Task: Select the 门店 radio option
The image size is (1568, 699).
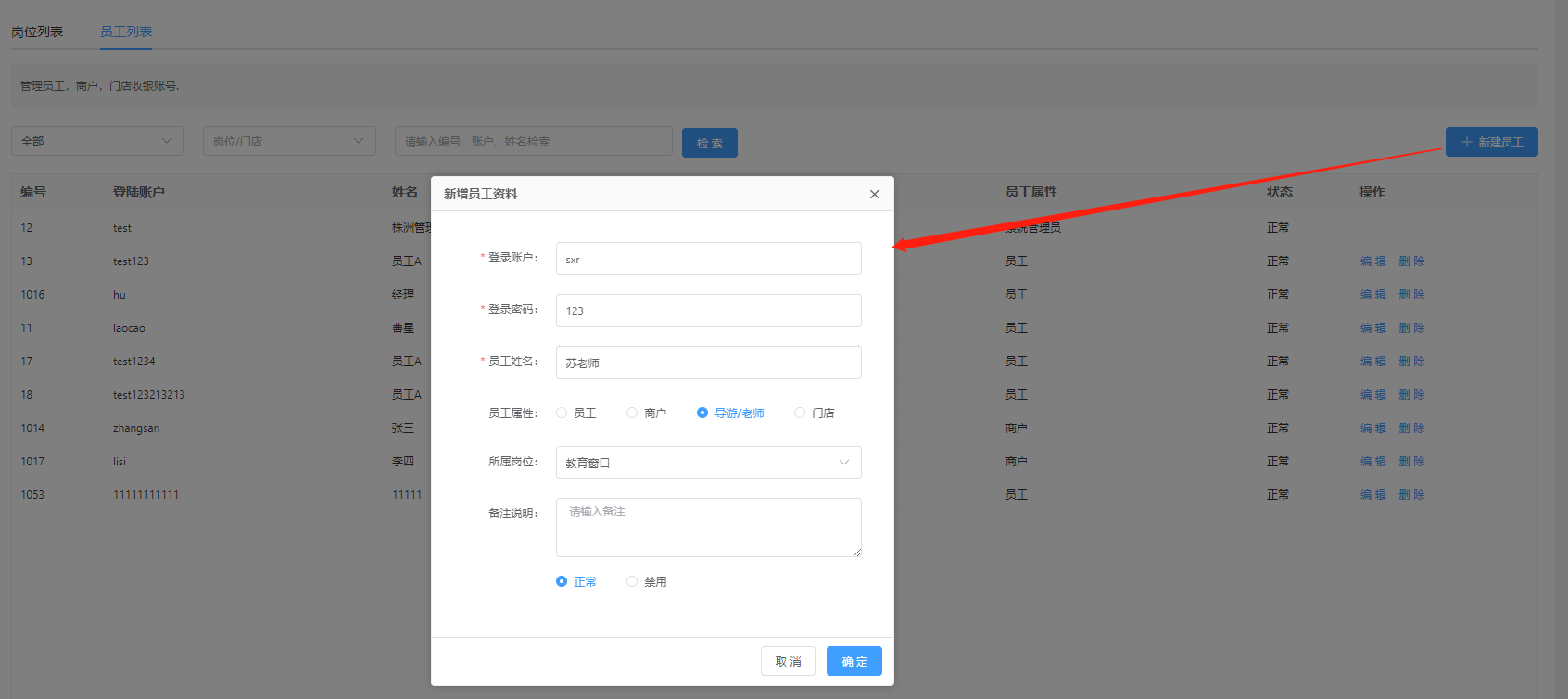Action: (x=800, y=413)
